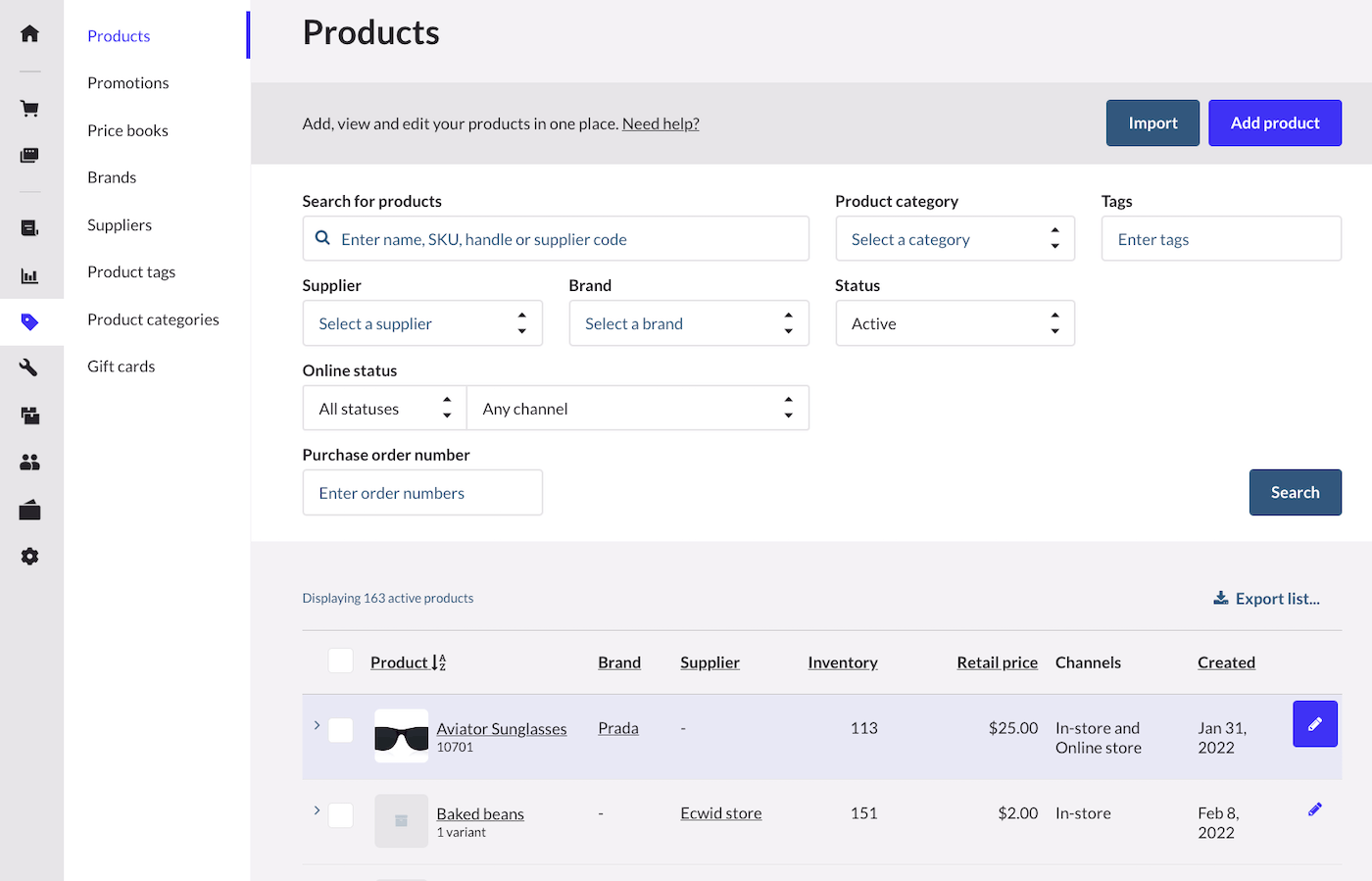The width and height of the screenshot is (1372, 881).
Task: Click the sales ledger document icon
Action: (29, 228)
